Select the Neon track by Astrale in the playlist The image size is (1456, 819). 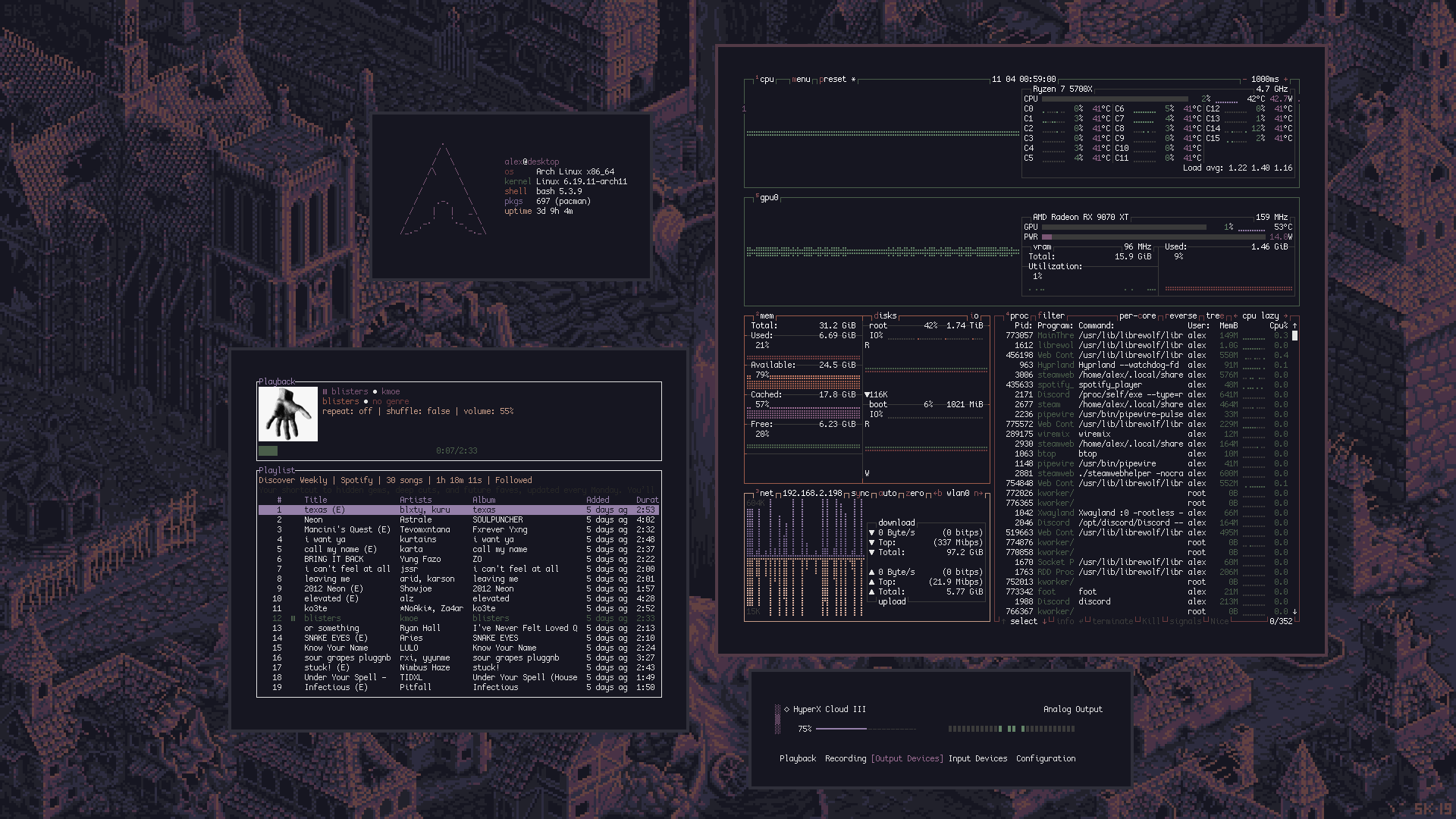point(313,519)
